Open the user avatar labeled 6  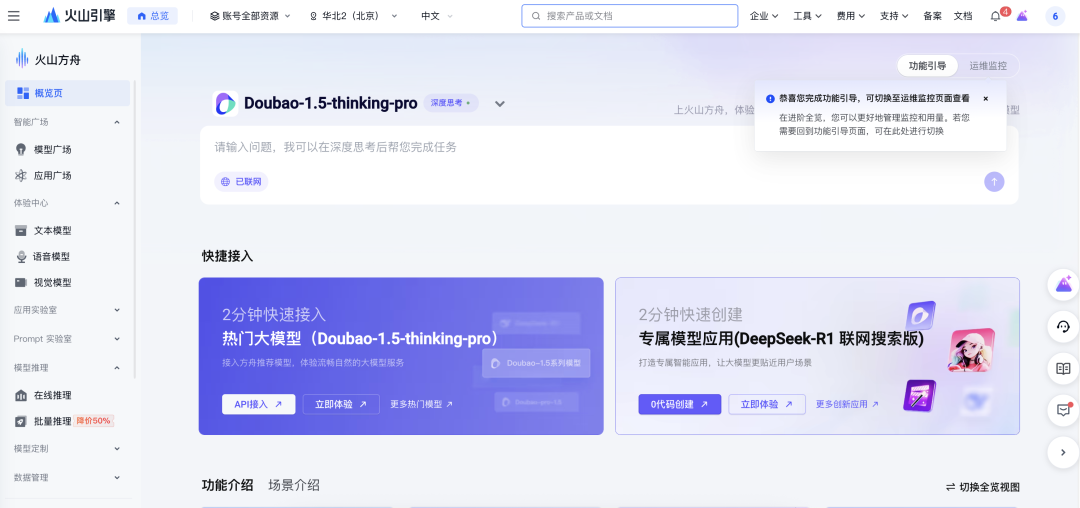[x=1055, y=17]
